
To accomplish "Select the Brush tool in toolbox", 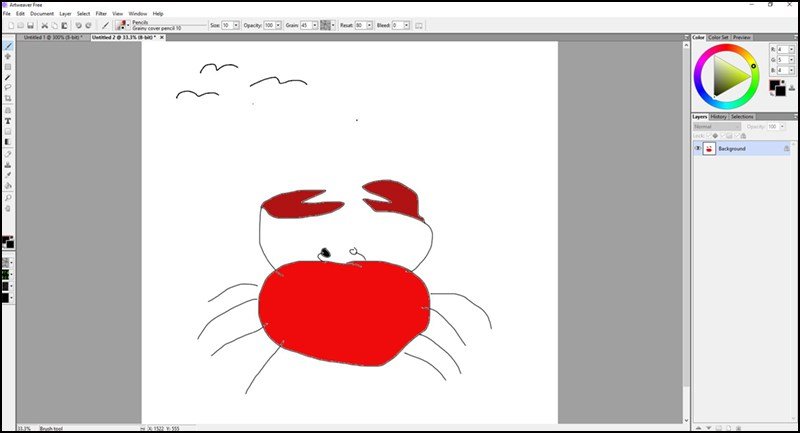I will (x=8, y=45).
